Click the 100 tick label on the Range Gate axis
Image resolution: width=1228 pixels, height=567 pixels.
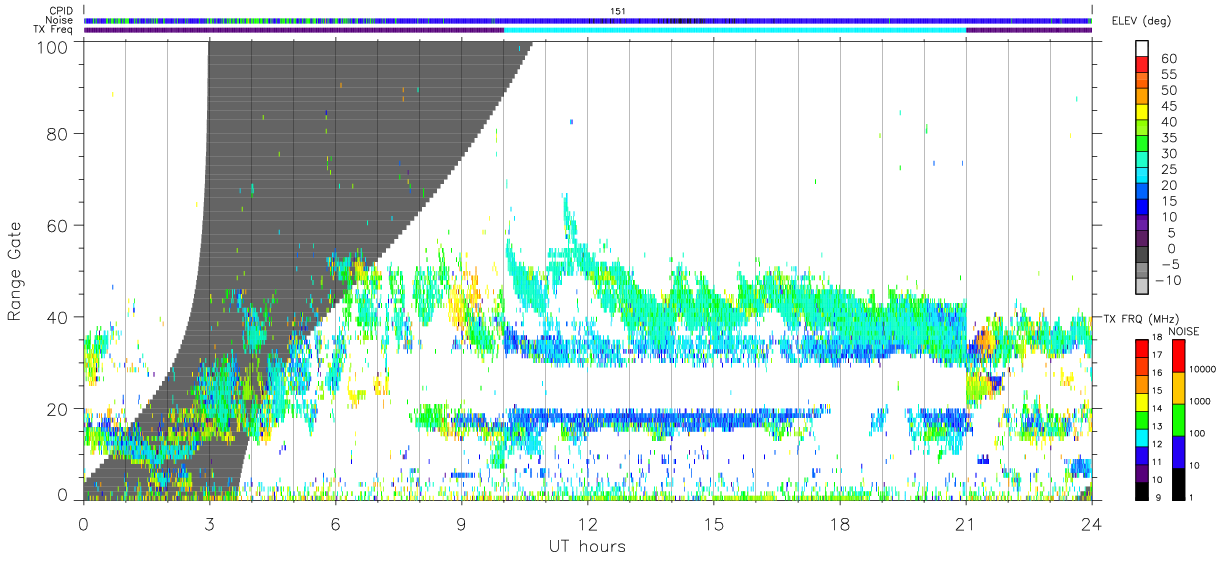click(x=53, y=46)
